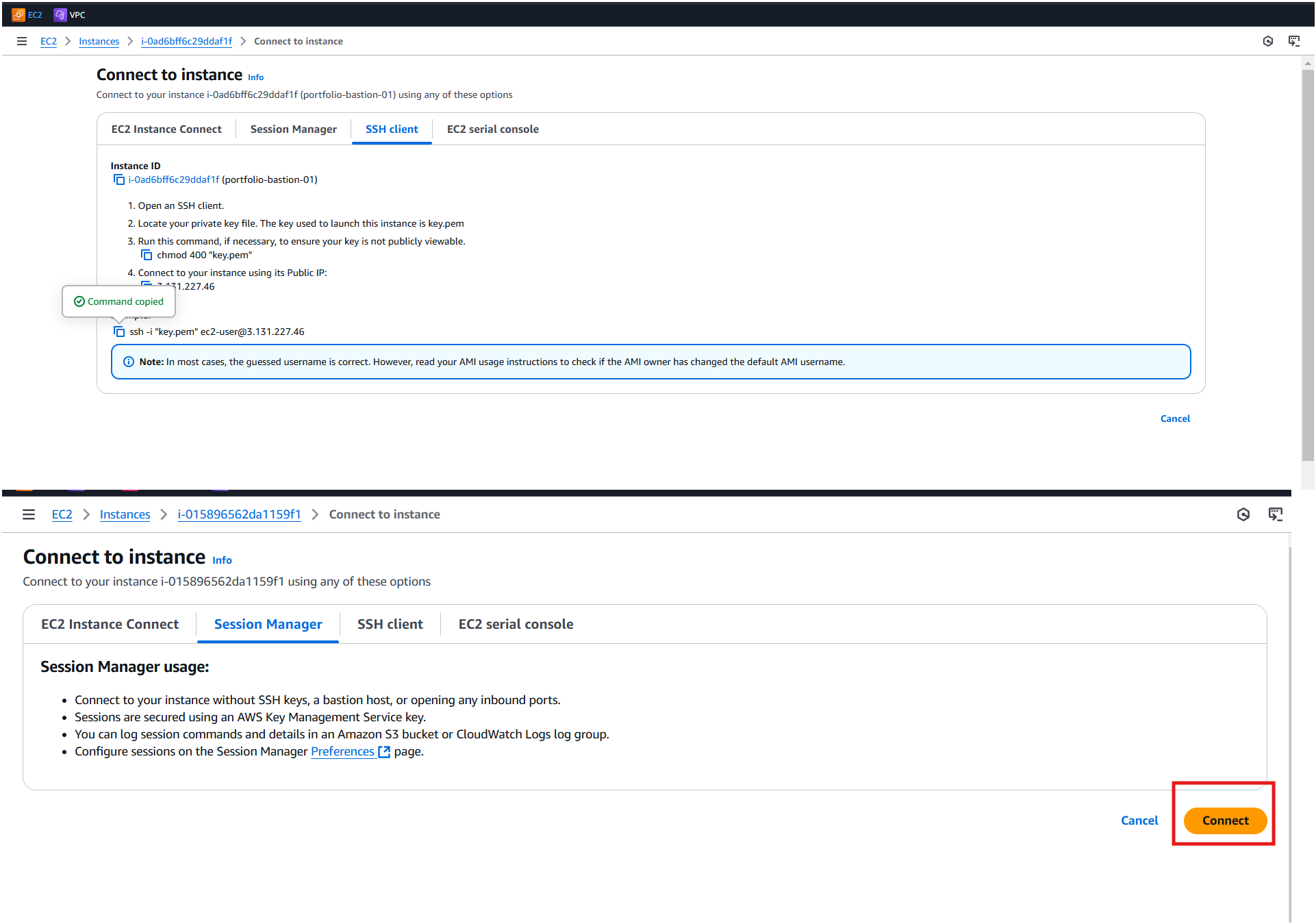
Task: Click Cancel in the bottom window
Action: [x=1139, y=820]
